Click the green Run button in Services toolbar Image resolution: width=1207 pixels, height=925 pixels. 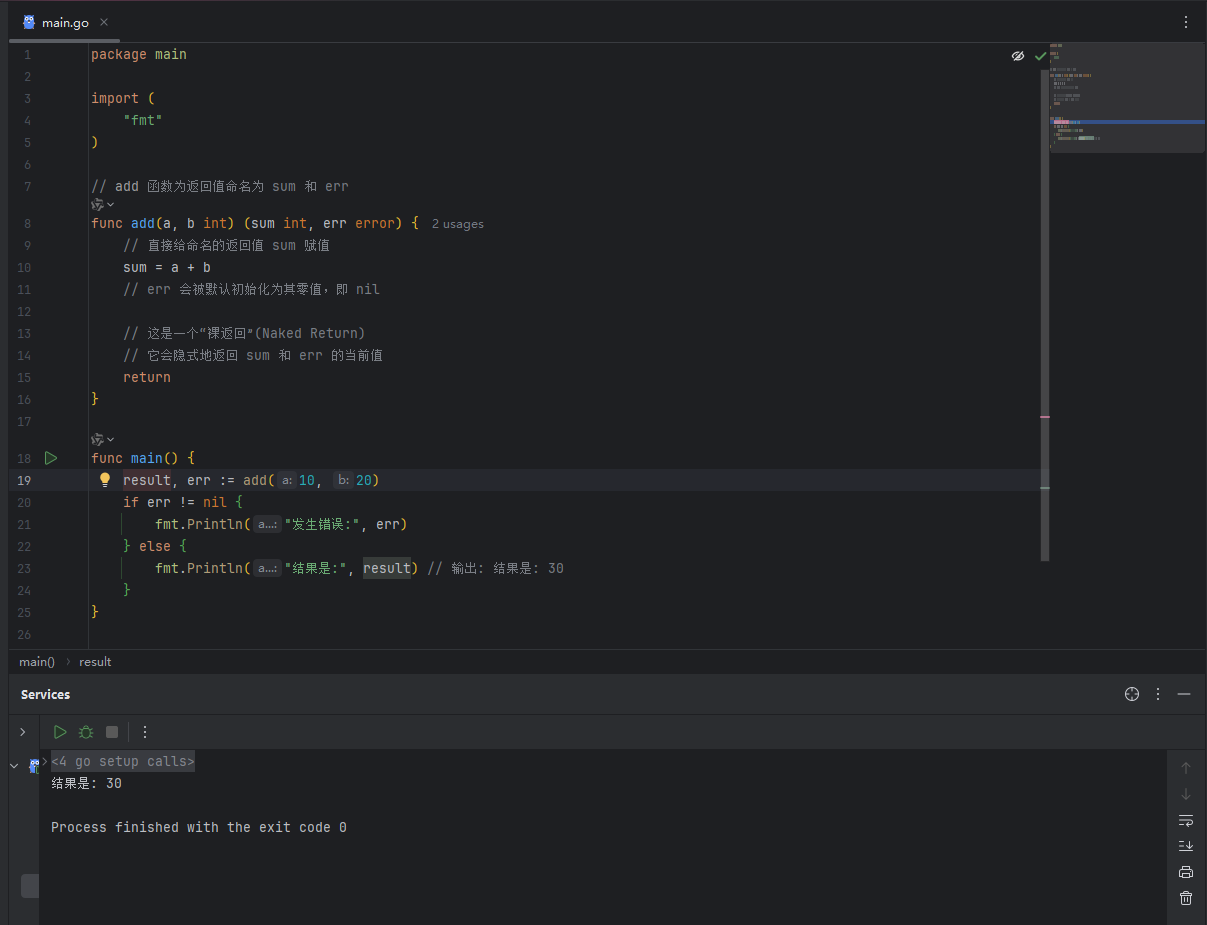pyautogui.click(x=60, y=732)
